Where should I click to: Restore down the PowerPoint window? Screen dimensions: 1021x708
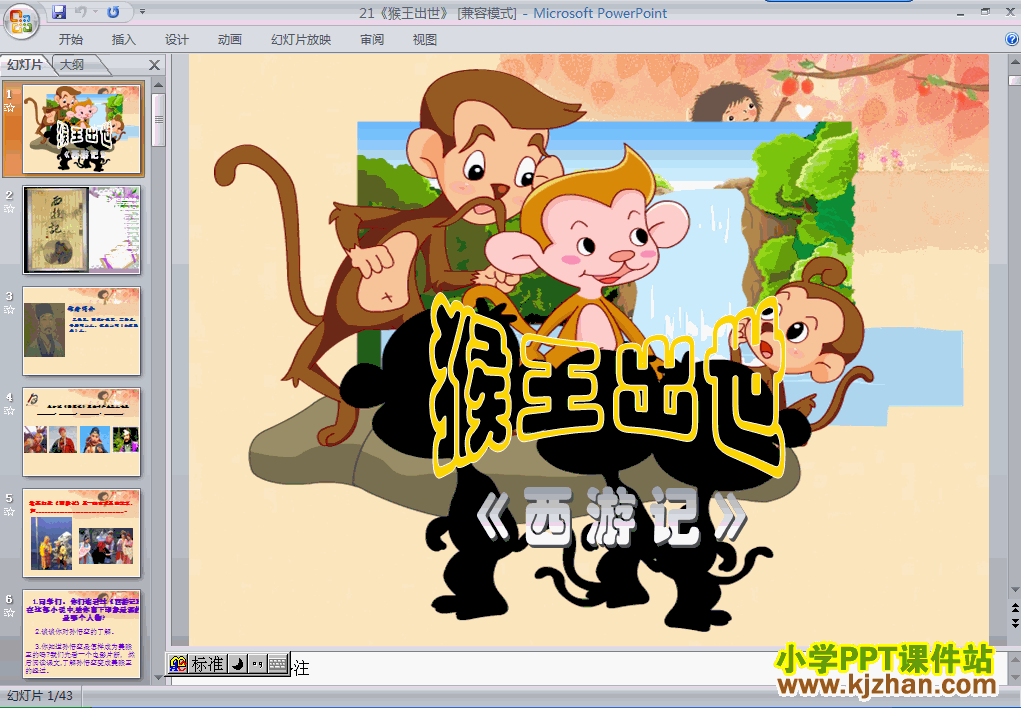986,12
